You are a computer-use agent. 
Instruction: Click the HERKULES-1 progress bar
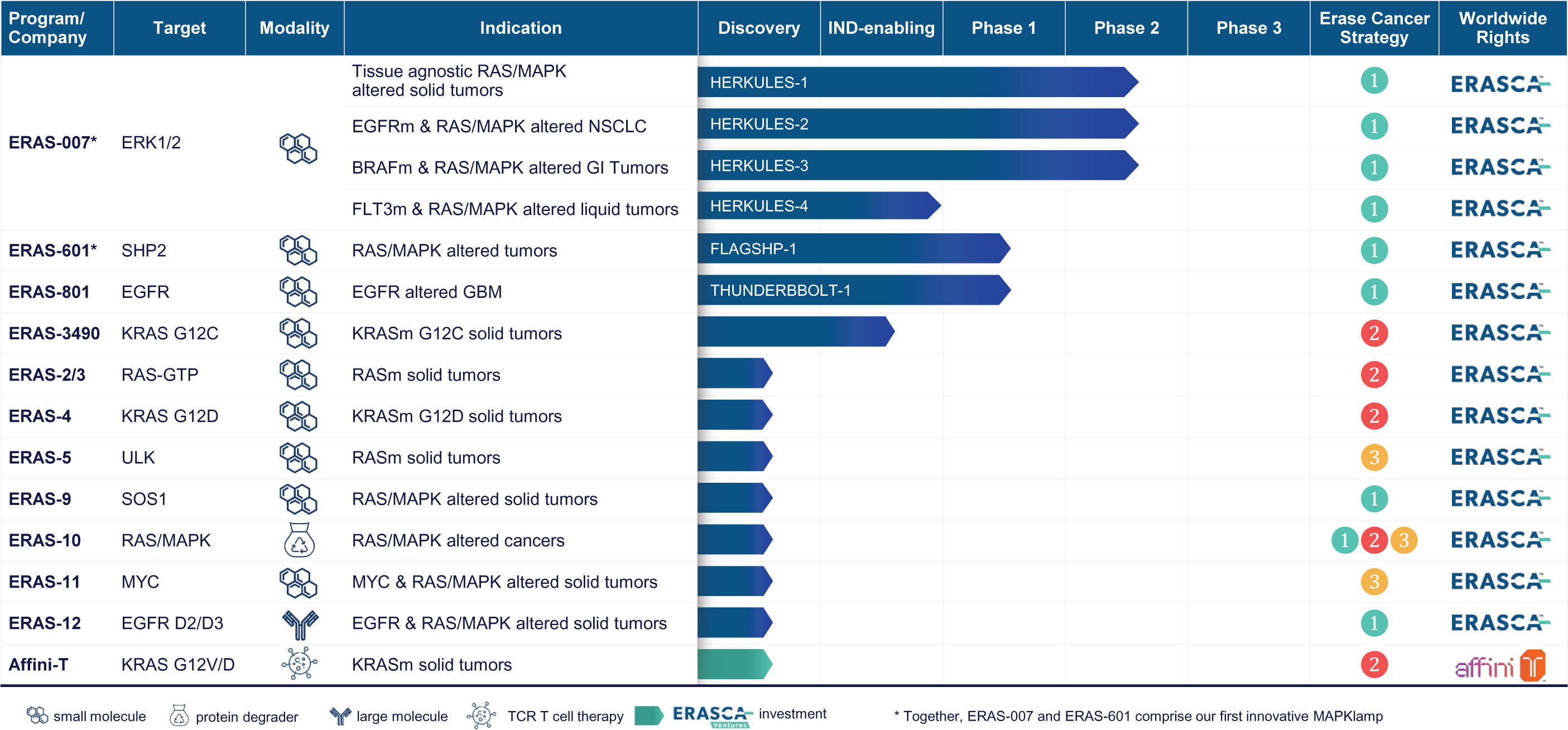point(917,82)
